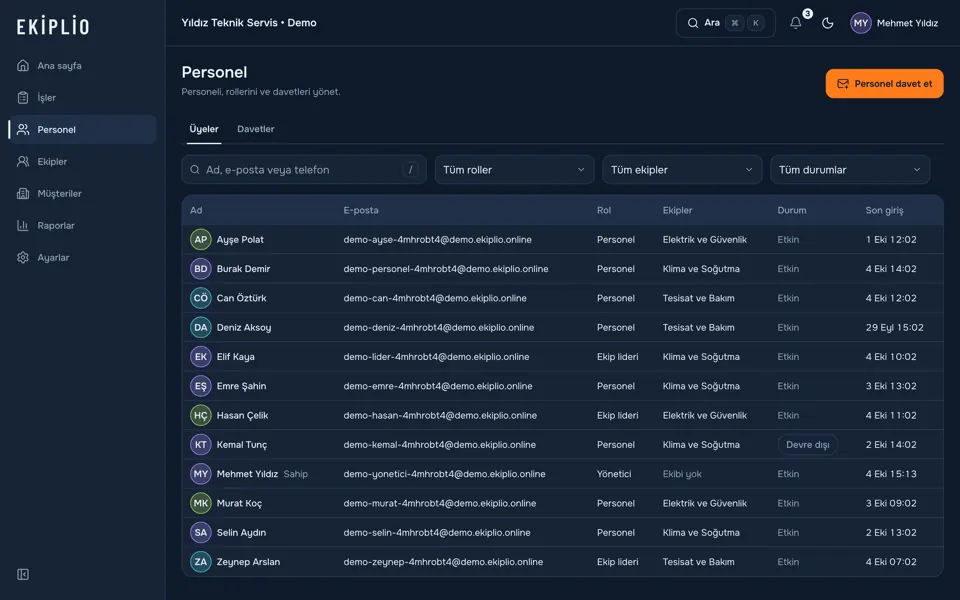Click Burak Demir's BD avatar
Screen dimensions: 960x600
click(x=200, y=269)
